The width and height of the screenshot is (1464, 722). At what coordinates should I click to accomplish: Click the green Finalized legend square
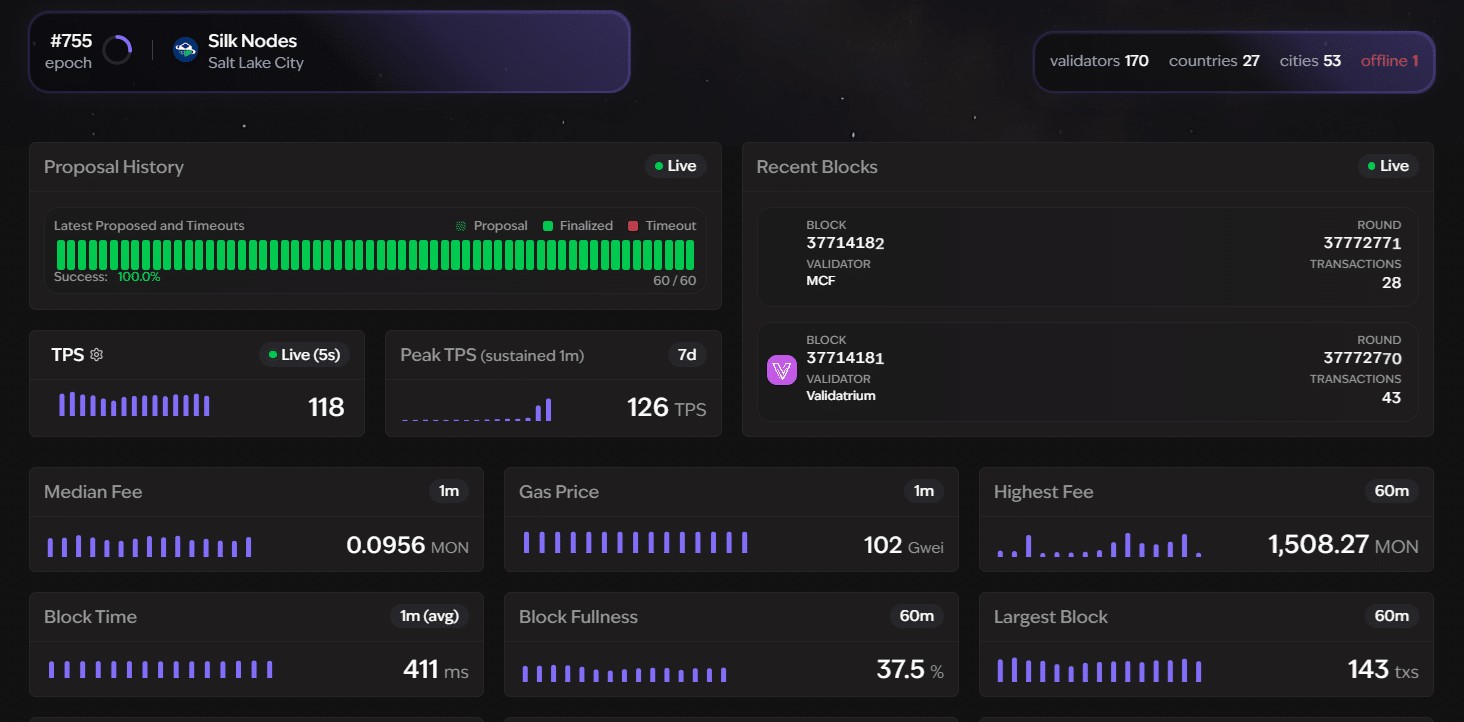pyautogui.click(x=548, y=226)
